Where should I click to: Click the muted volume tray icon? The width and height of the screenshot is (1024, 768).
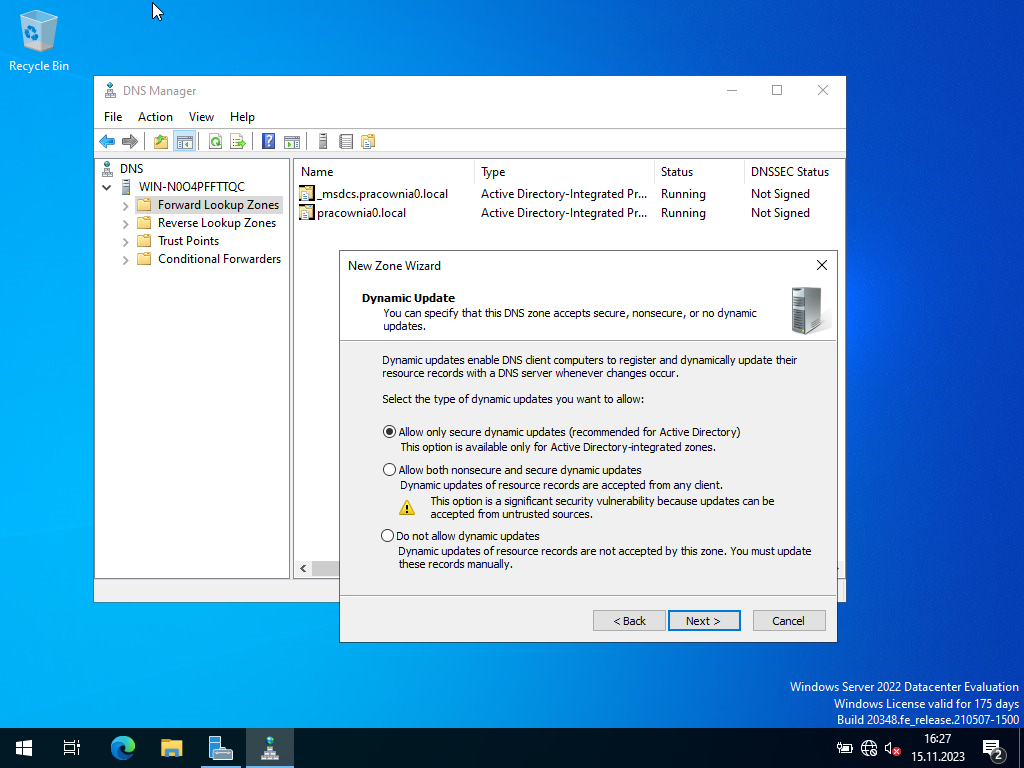(x=893, y=748)
